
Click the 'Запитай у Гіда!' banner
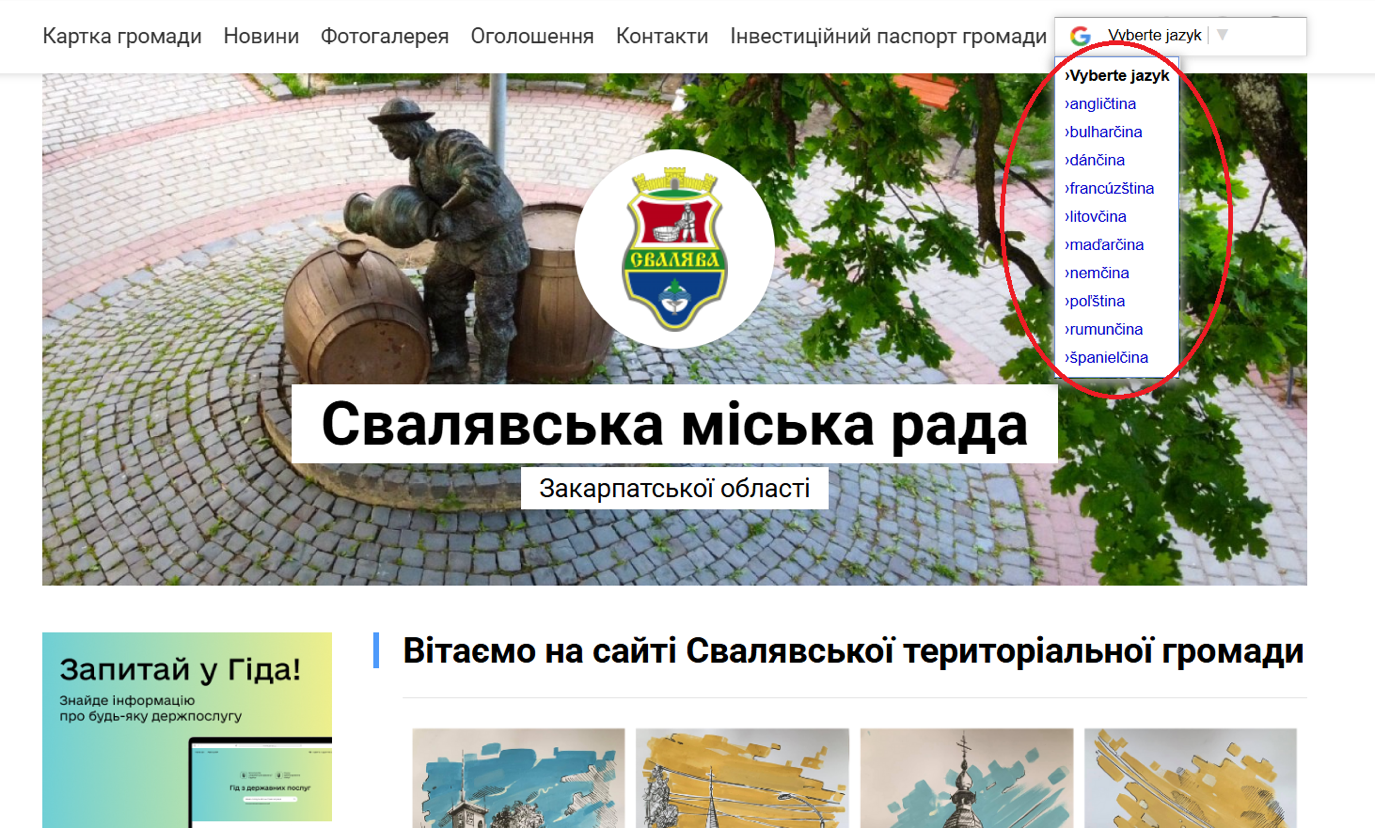(187, 729)
